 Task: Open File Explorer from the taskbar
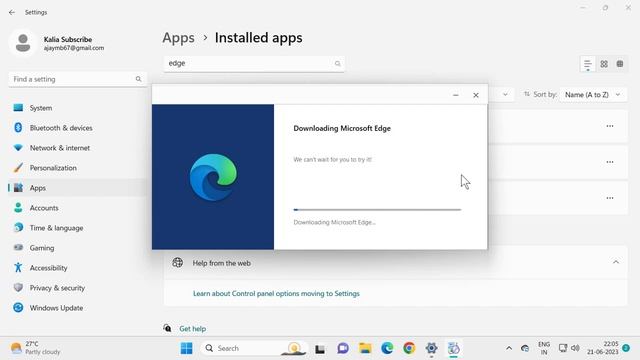pyautogui.click(x=365, y=348)
